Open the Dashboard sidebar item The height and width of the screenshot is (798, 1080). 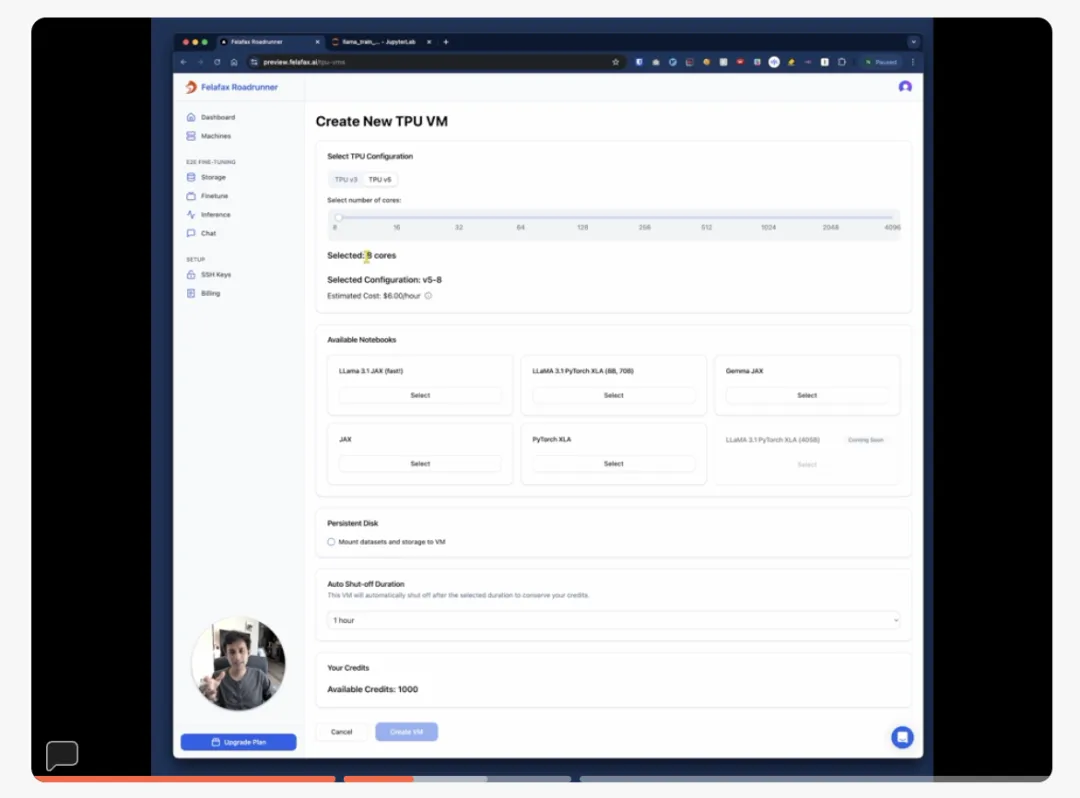click(211, 117)
